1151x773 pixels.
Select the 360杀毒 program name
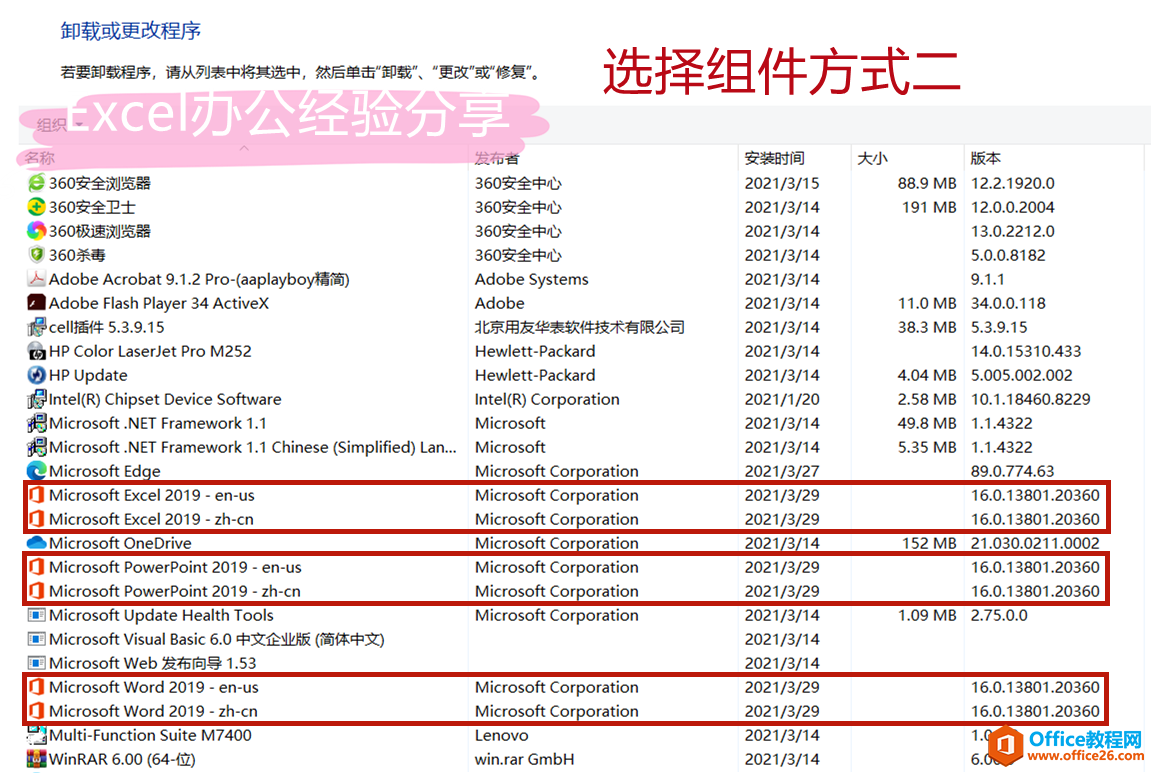coord(77,255)
